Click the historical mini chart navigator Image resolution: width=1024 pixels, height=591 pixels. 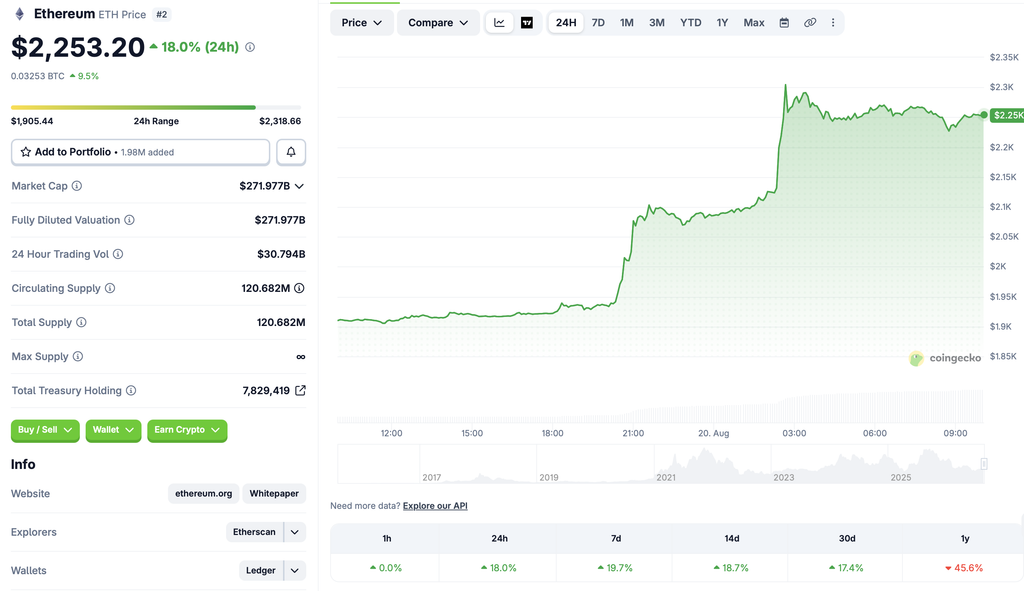click(660, 464)
